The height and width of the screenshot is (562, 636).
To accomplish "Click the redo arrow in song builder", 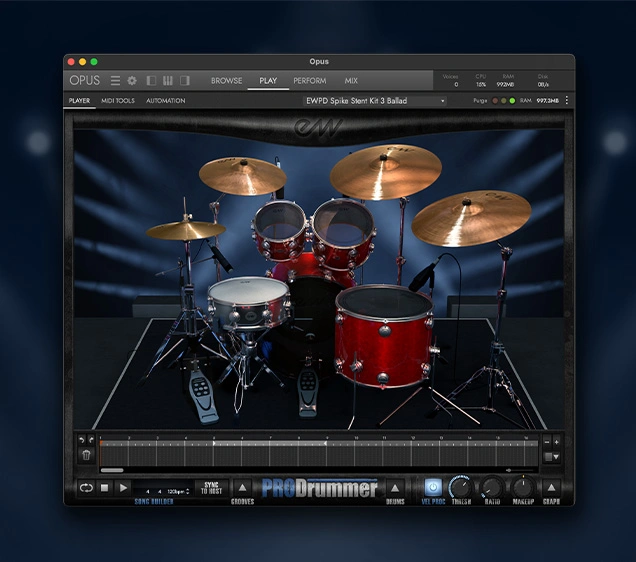I will [91, 440].
